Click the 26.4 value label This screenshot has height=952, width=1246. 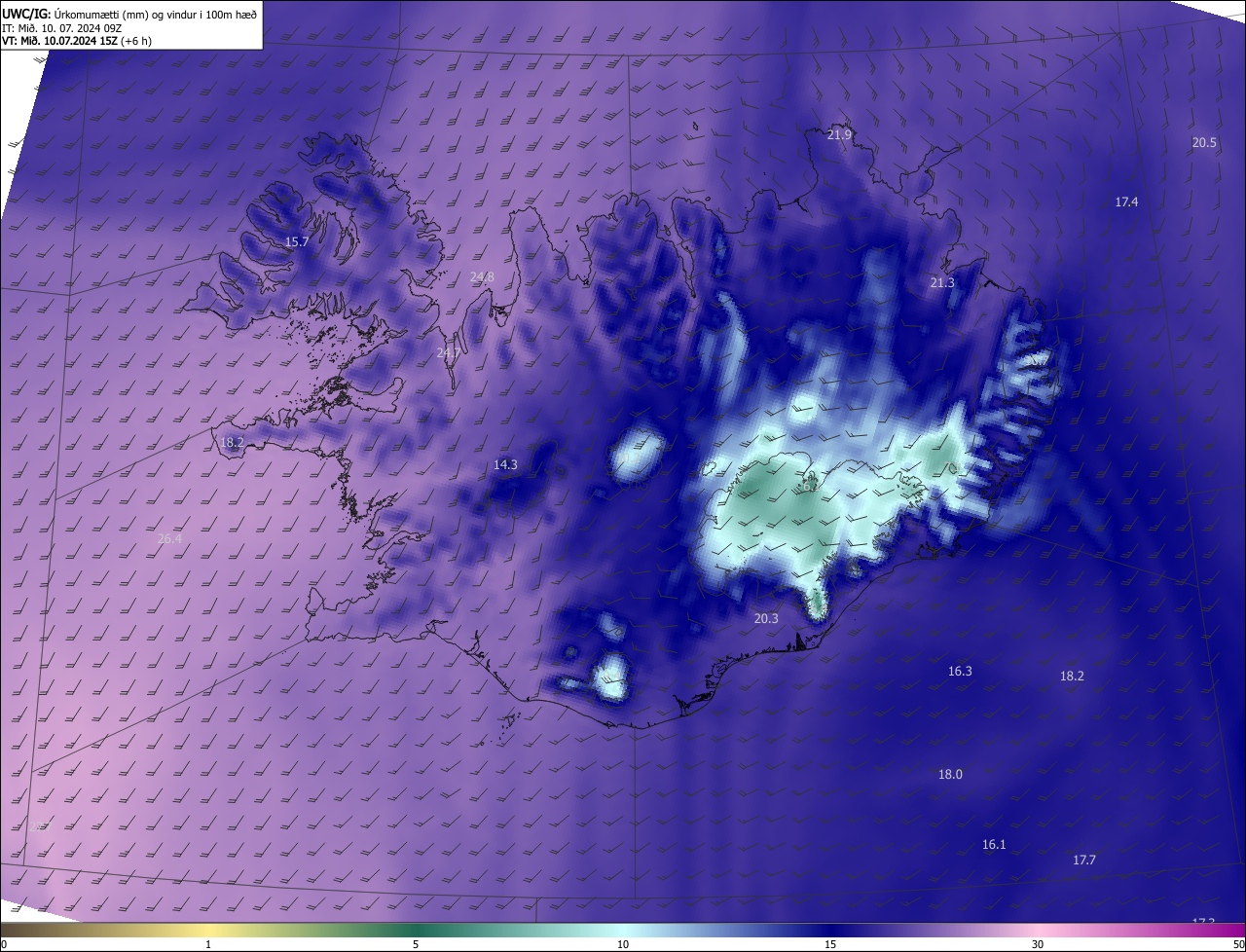click(169, 538)
